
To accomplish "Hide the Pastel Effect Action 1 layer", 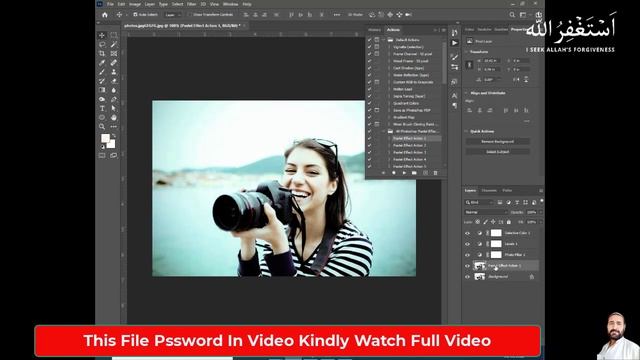I will (x=467, y=266).
